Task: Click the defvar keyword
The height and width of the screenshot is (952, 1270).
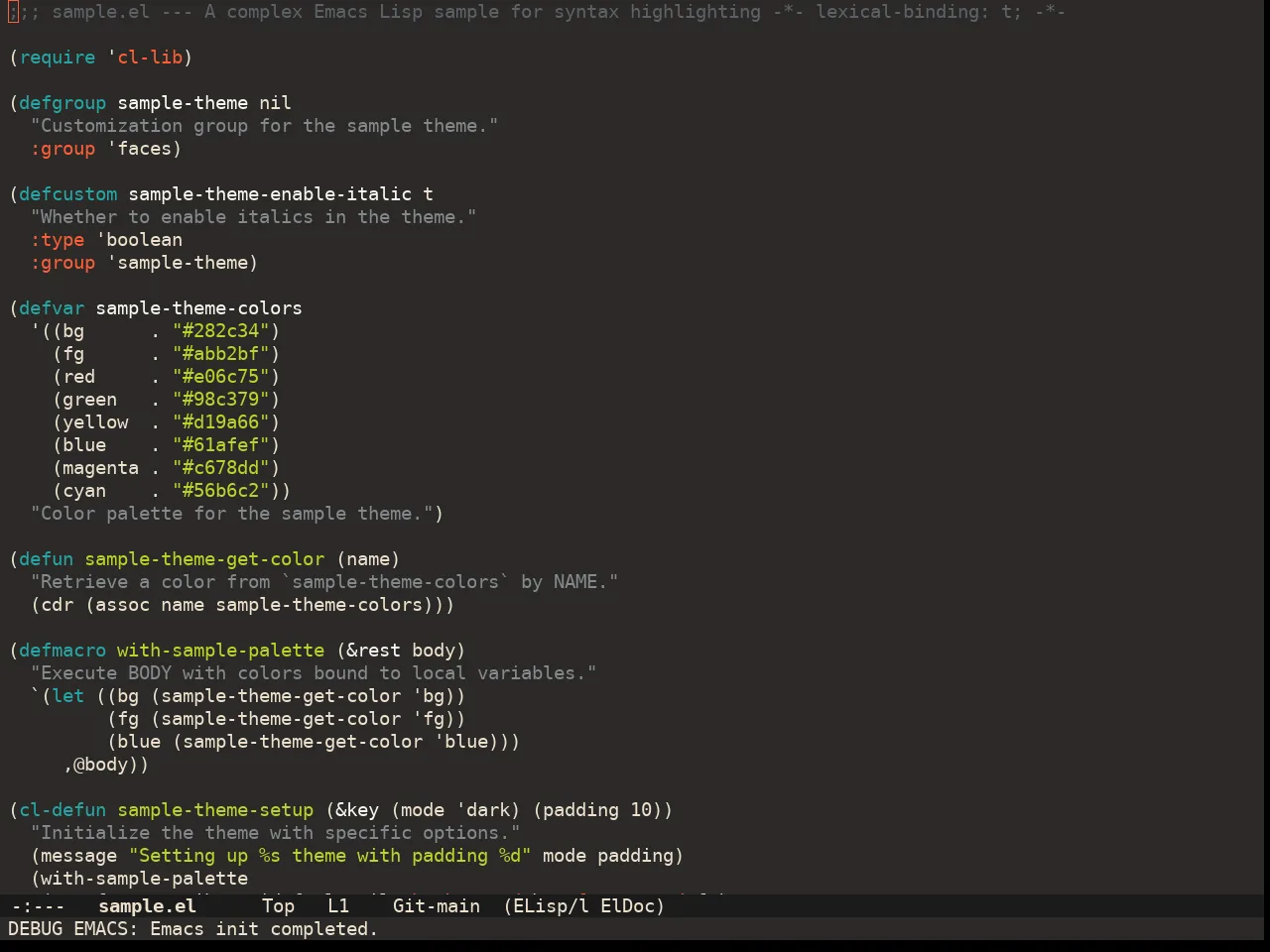Action: (x=52, y=308)
